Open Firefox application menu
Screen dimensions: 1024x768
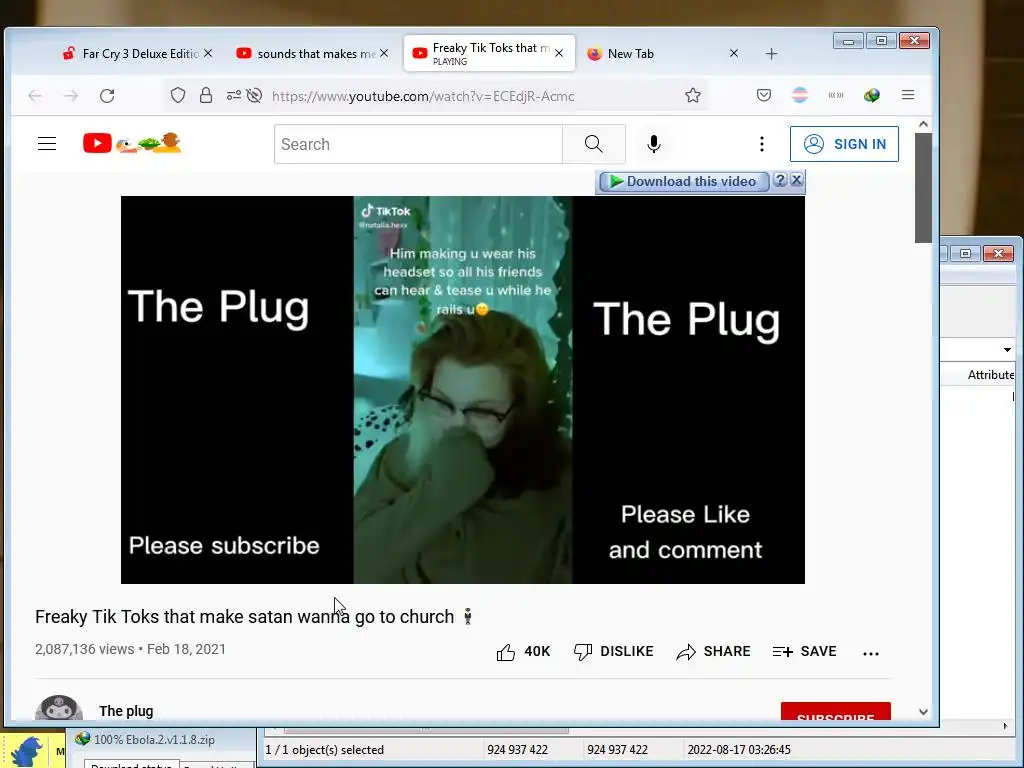(908, 95)
